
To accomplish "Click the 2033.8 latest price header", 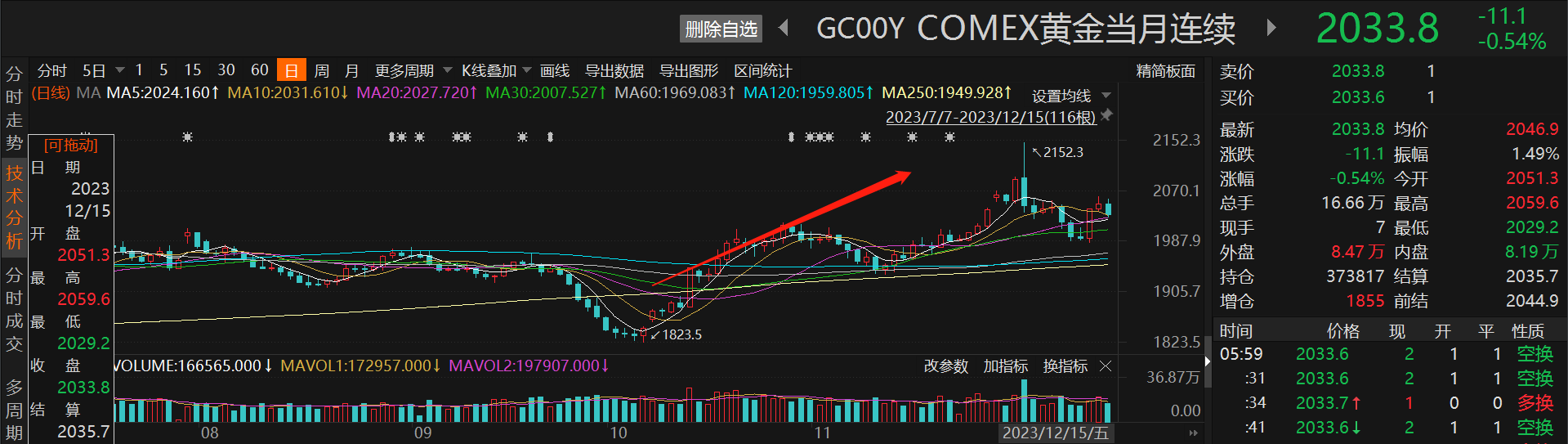I will [x=1378, y=29].
